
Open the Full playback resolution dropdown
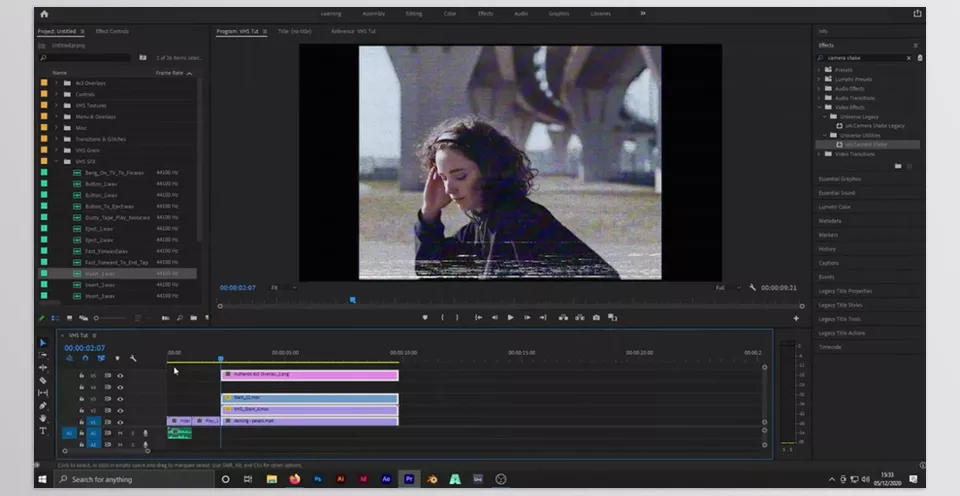point(729,288)
